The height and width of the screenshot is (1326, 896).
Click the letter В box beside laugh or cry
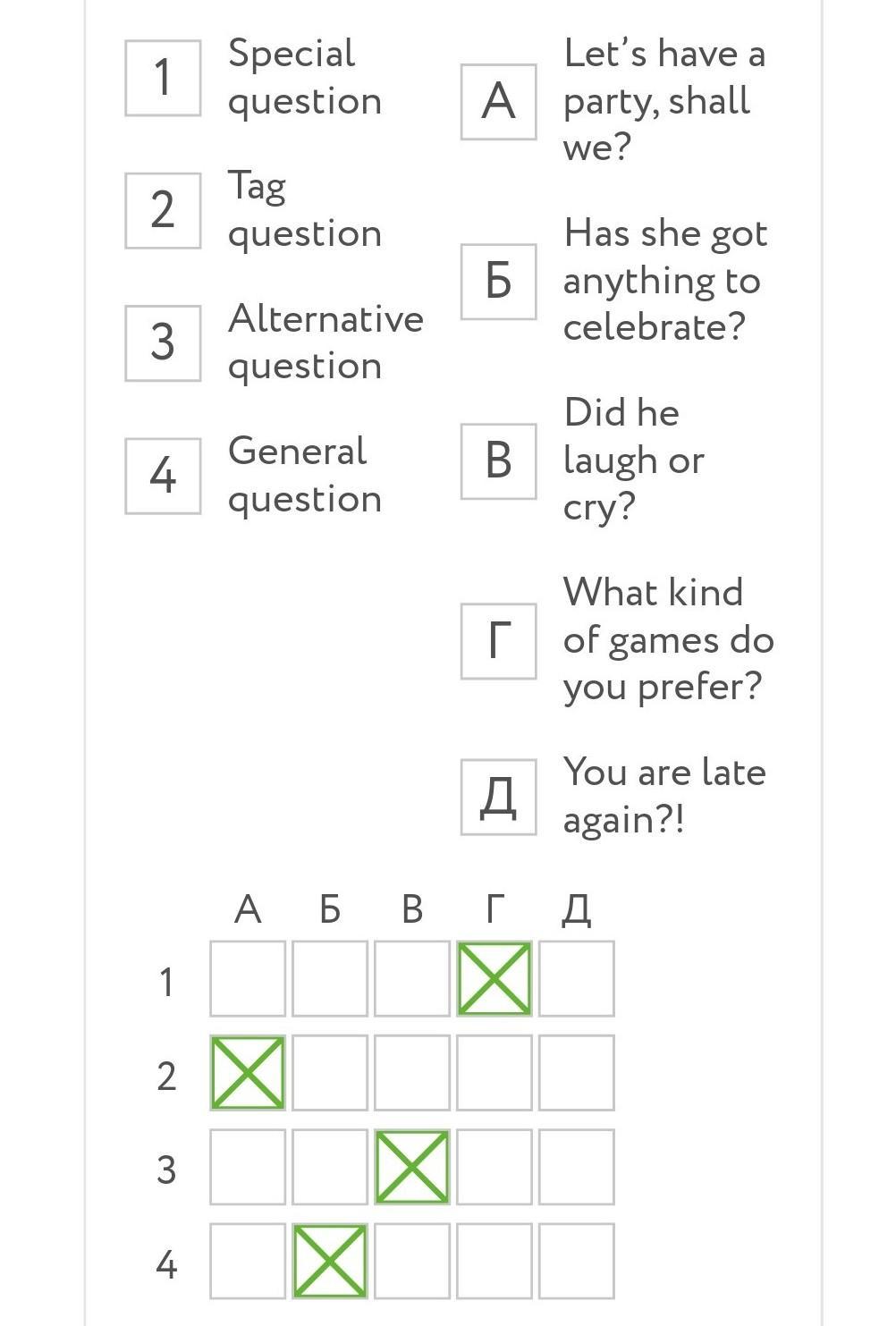coord(499,460)
